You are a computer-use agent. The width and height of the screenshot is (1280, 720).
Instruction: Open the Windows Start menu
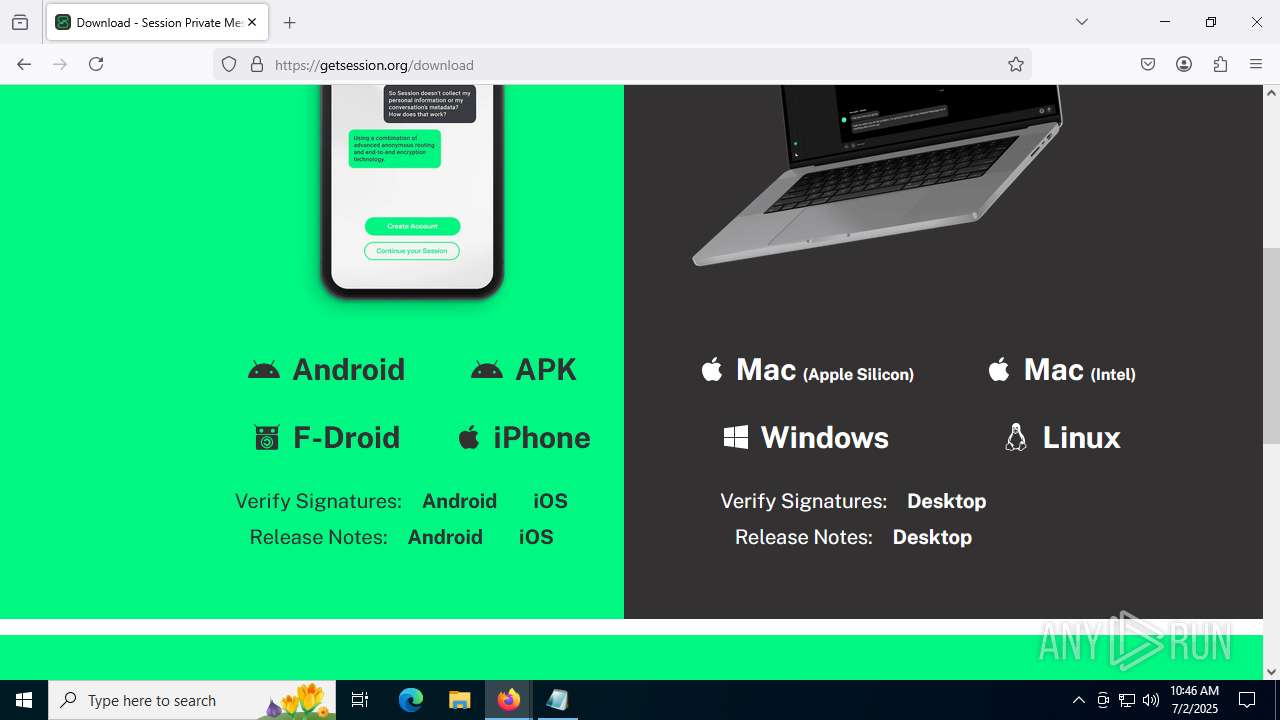(24, 700)
